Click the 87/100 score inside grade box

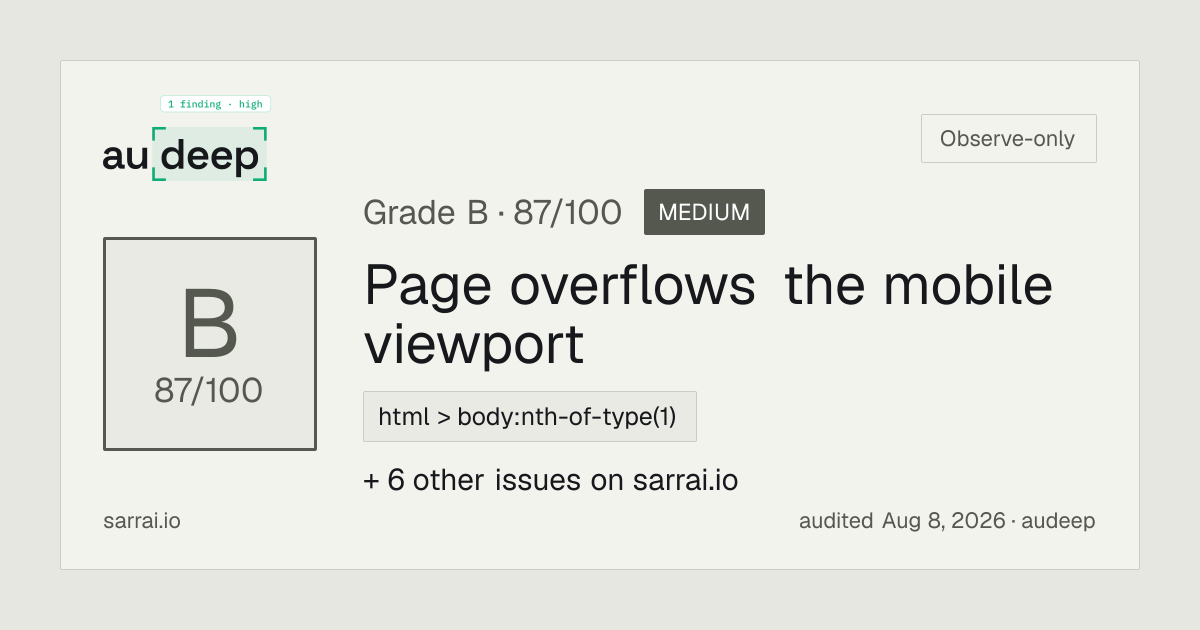click(209, 391)
